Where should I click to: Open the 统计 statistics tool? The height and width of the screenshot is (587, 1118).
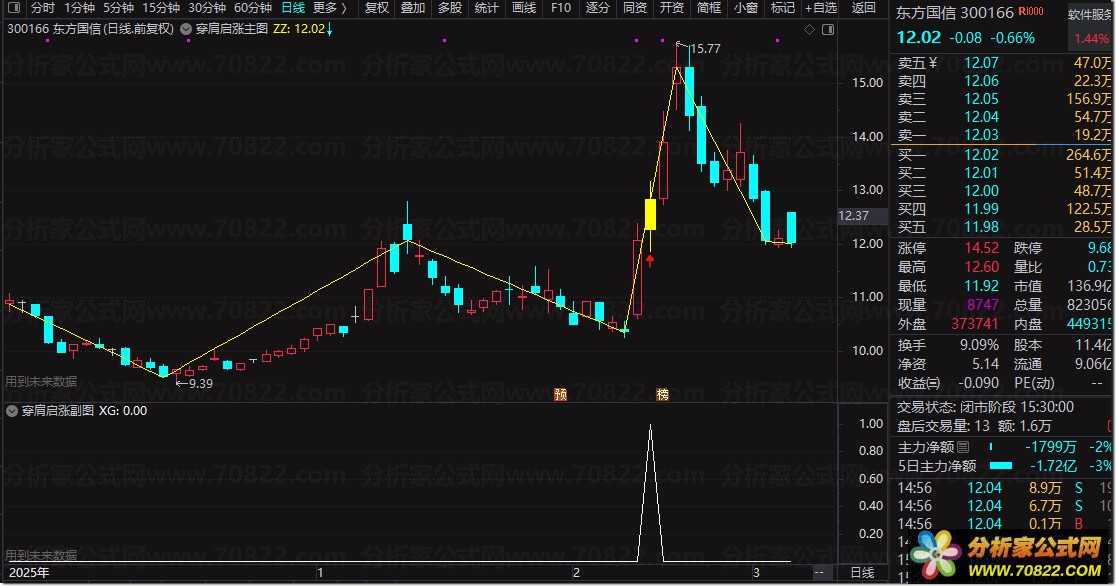pyautogui.click(x=486, y=8)
